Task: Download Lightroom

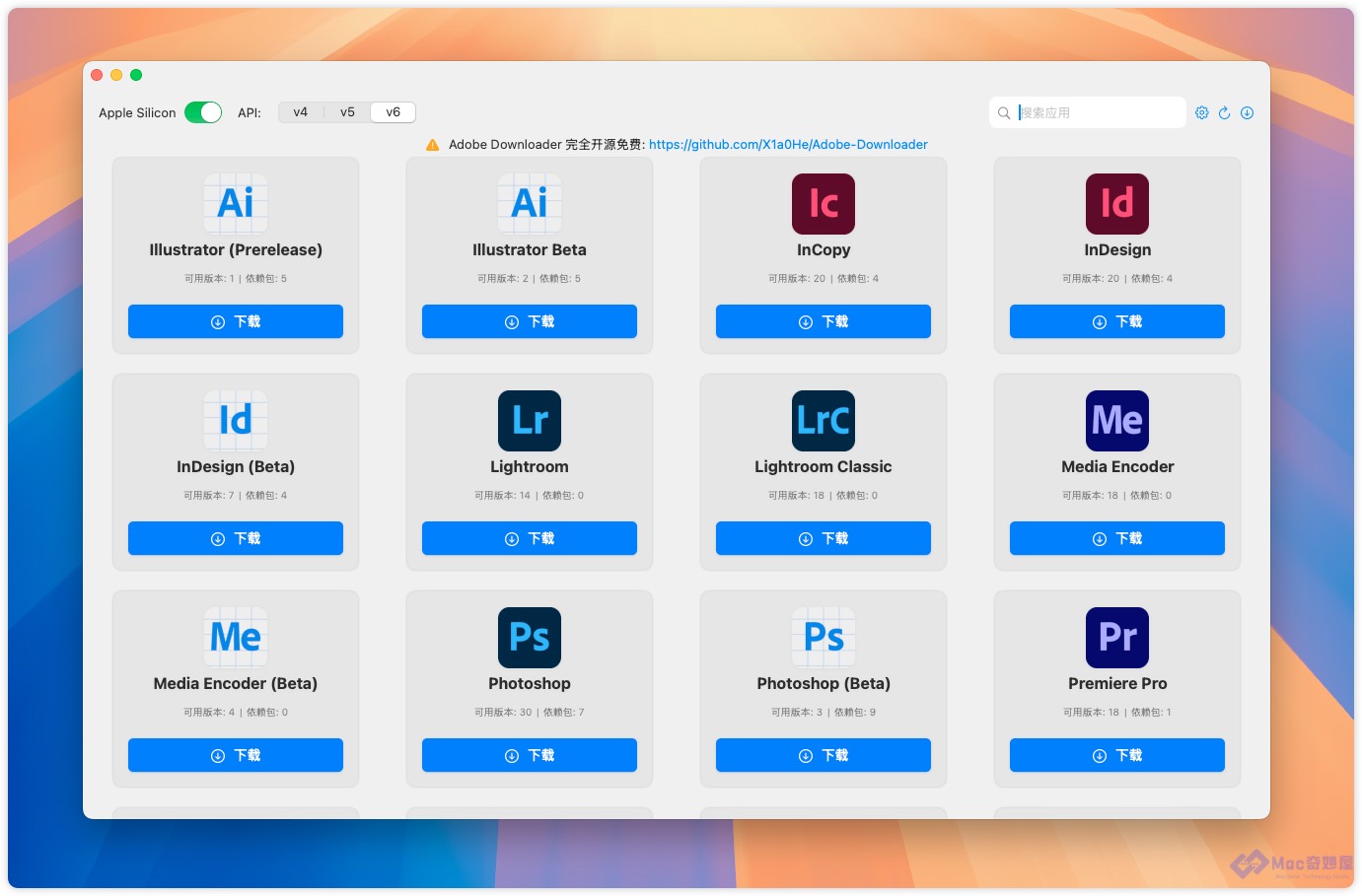Action: [x=530, y=538]
